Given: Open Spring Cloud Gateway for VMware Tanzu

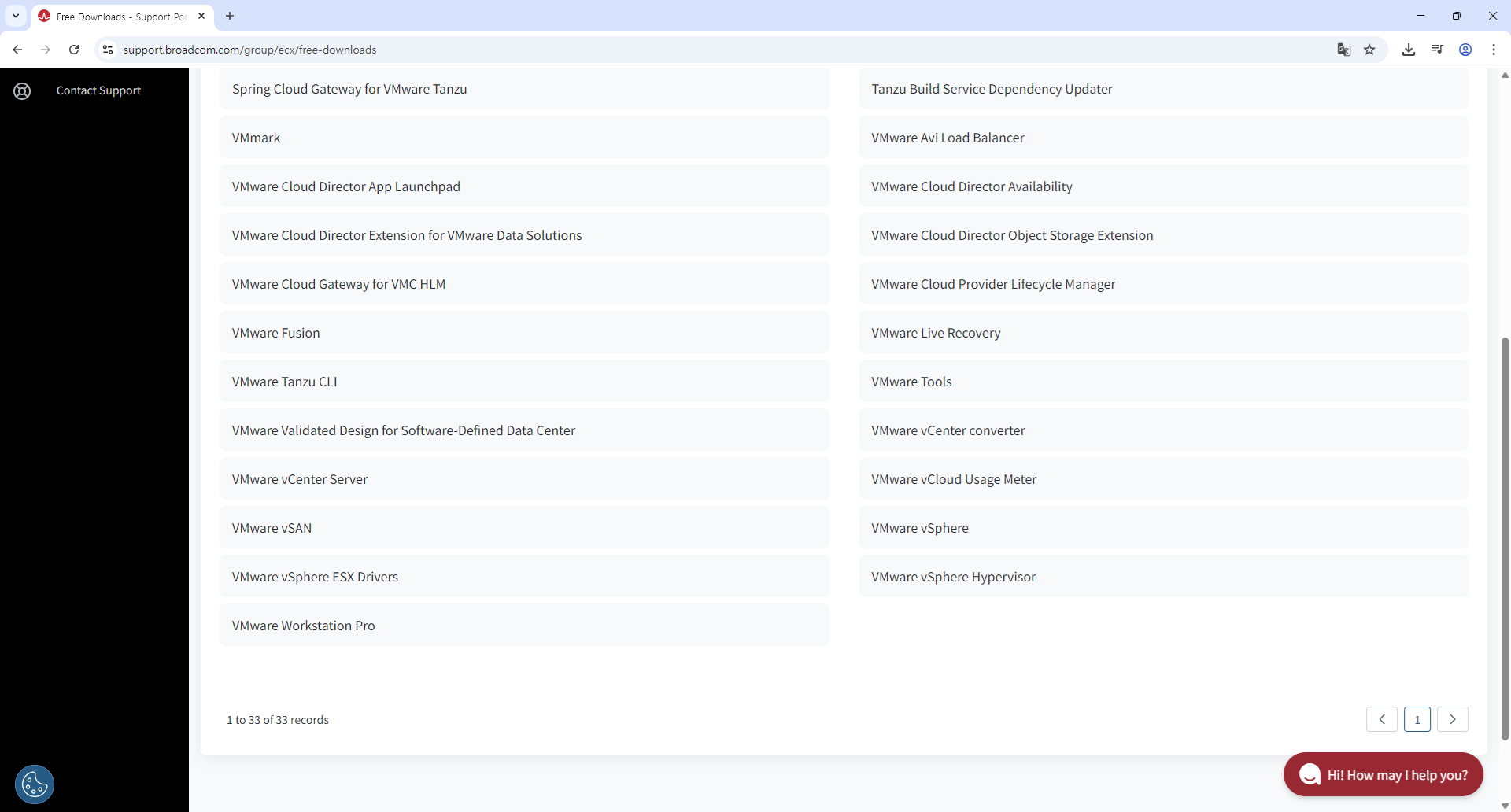Looking at the screenshot, I should tap(524, 89).
